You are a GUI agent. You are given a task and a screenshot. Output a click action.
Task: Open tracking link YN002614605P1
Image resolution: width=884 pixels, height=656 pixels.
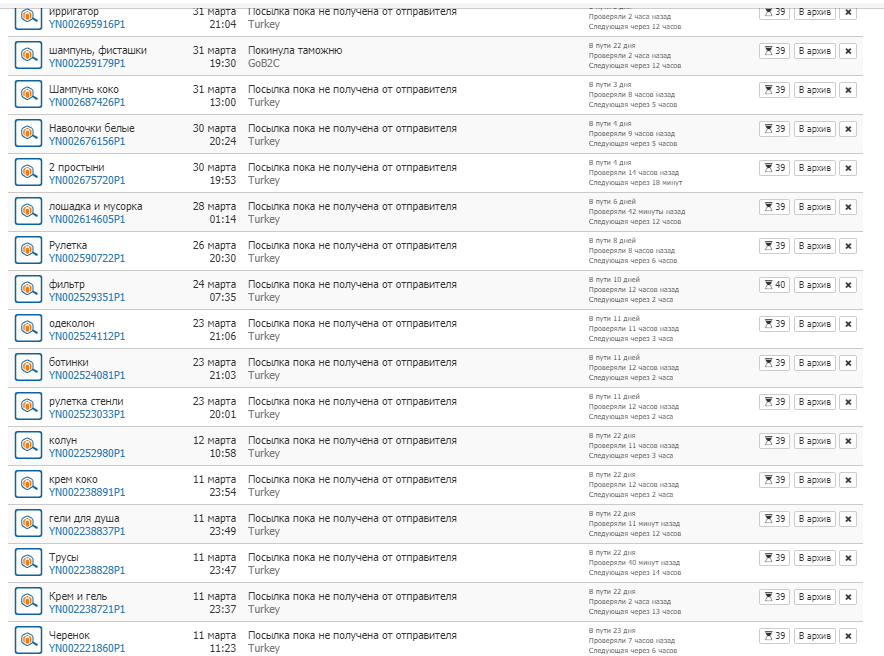pyautogui.click(x=87, y=219)
